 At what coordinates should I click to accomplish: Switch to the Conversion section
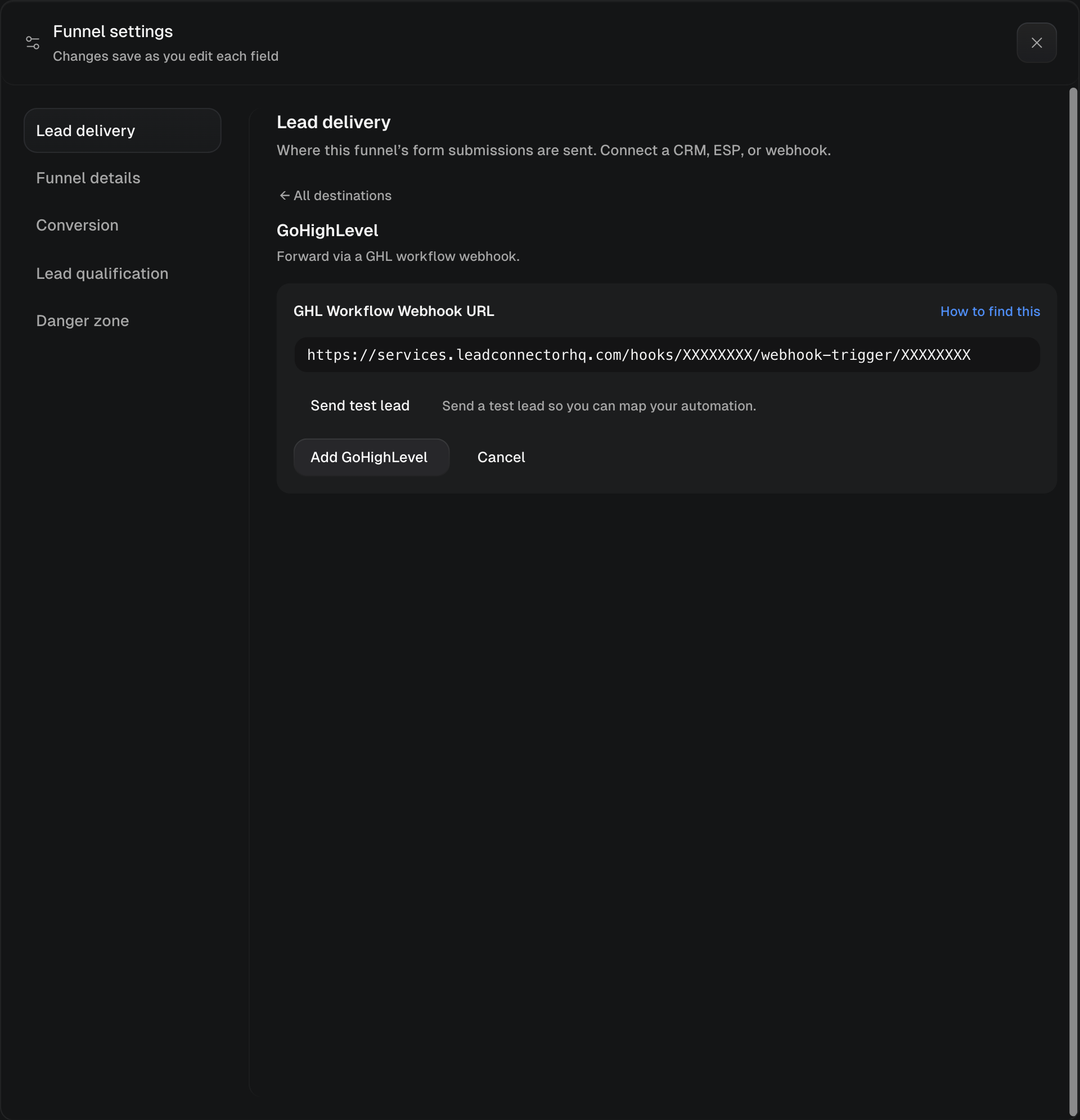click(x=77, y=225)
